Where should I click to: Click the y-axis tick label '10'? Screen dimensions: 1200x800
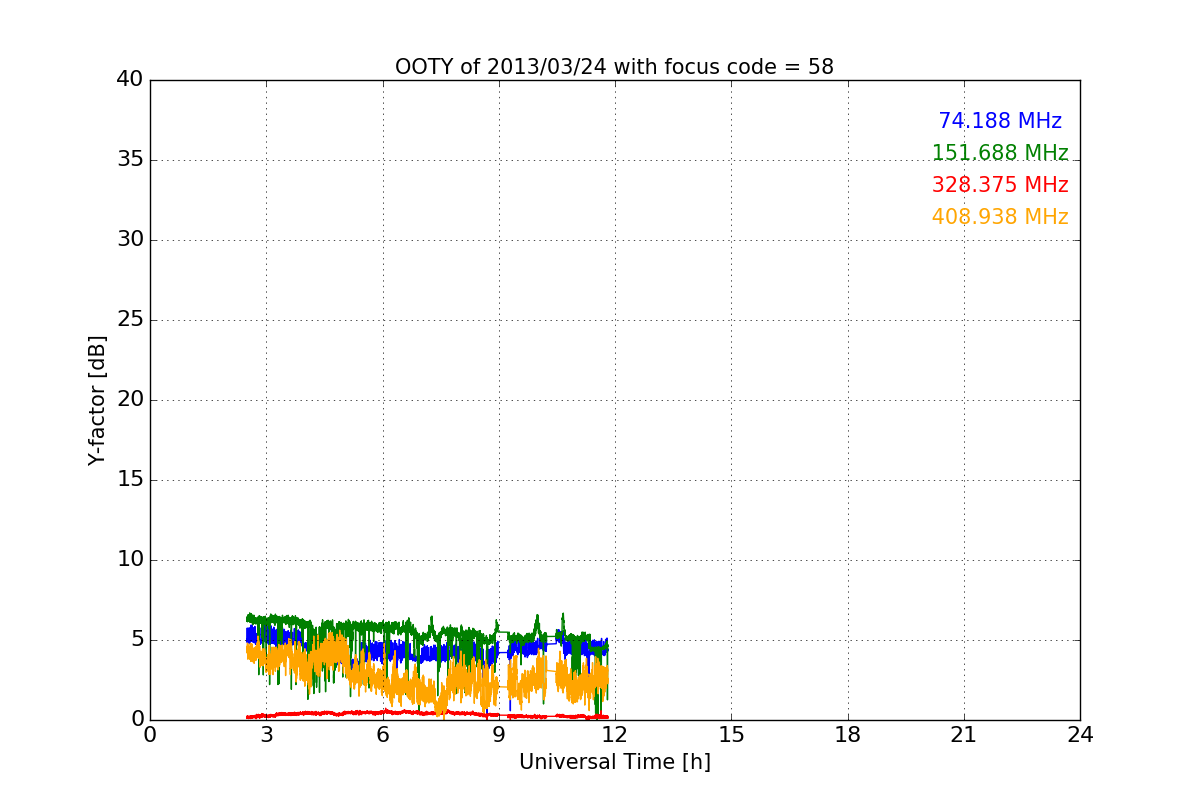point(130,560)
